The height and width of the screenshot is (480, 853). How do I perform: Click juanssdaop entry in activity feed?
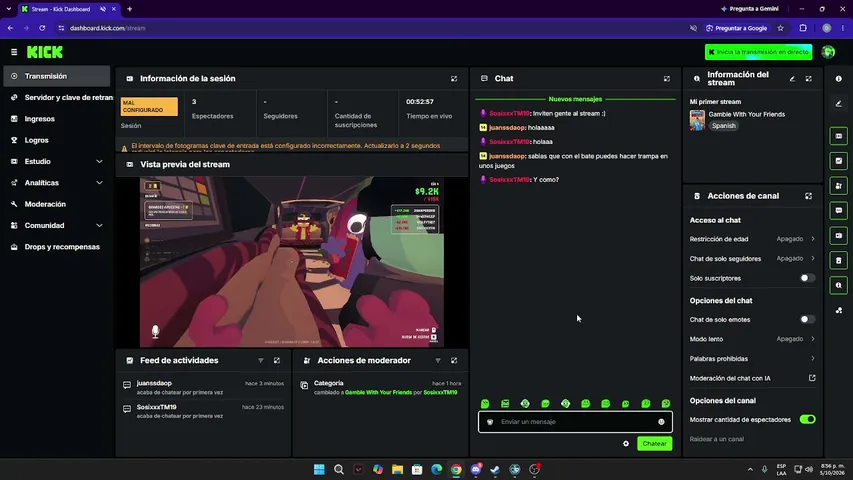click(204, 387)
